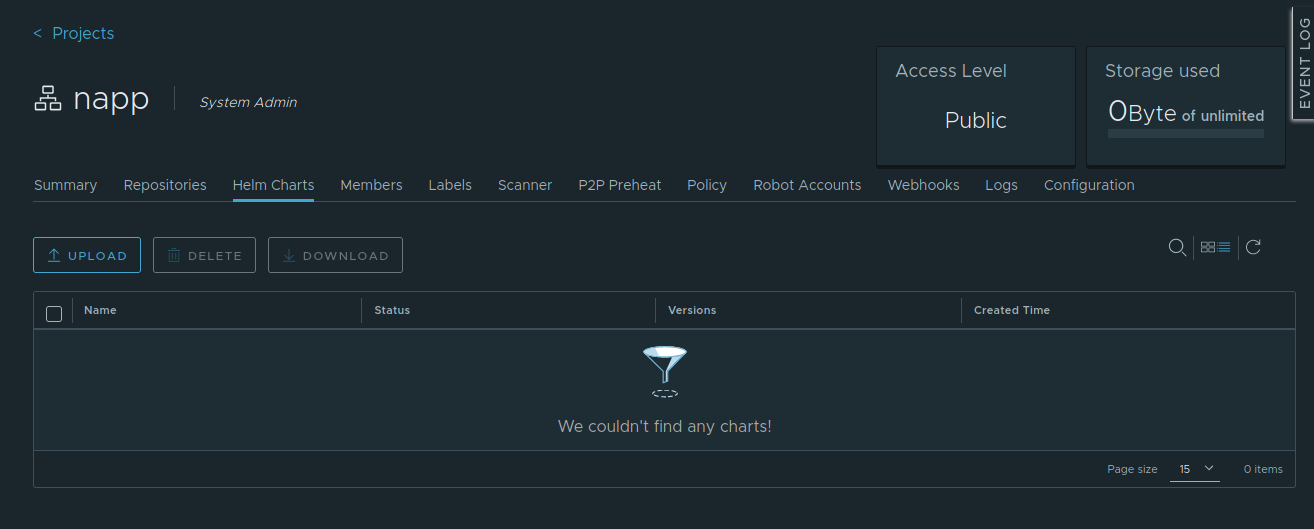The height and width of the screenshot is (529, 1314).
Task: Toggle card/list view icon
Action: (1215, 247)
